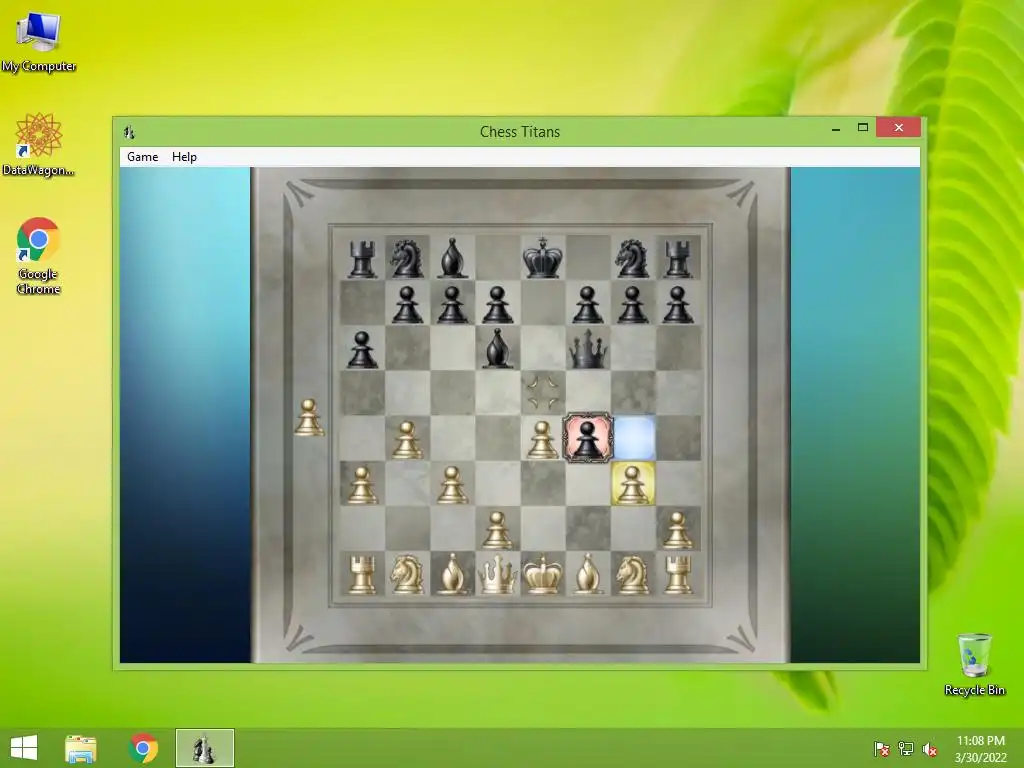Select the black knight on b8
This screenshot has width=1024, height=768.
(407, 258)
